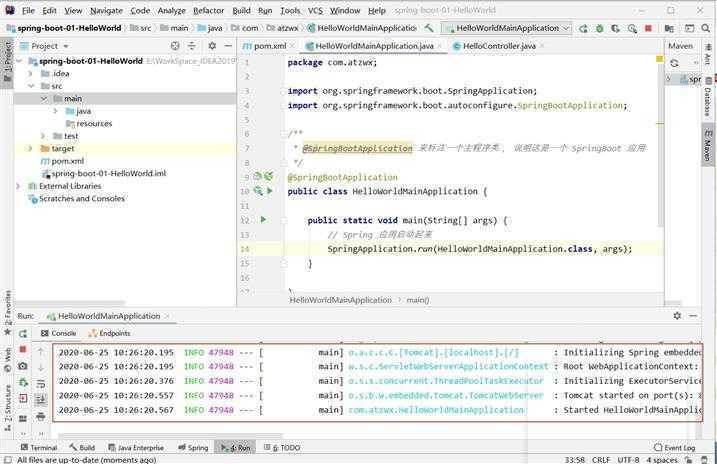Jump down stack trace arrow
Screen dimensions: 717x464
point(41,367)
